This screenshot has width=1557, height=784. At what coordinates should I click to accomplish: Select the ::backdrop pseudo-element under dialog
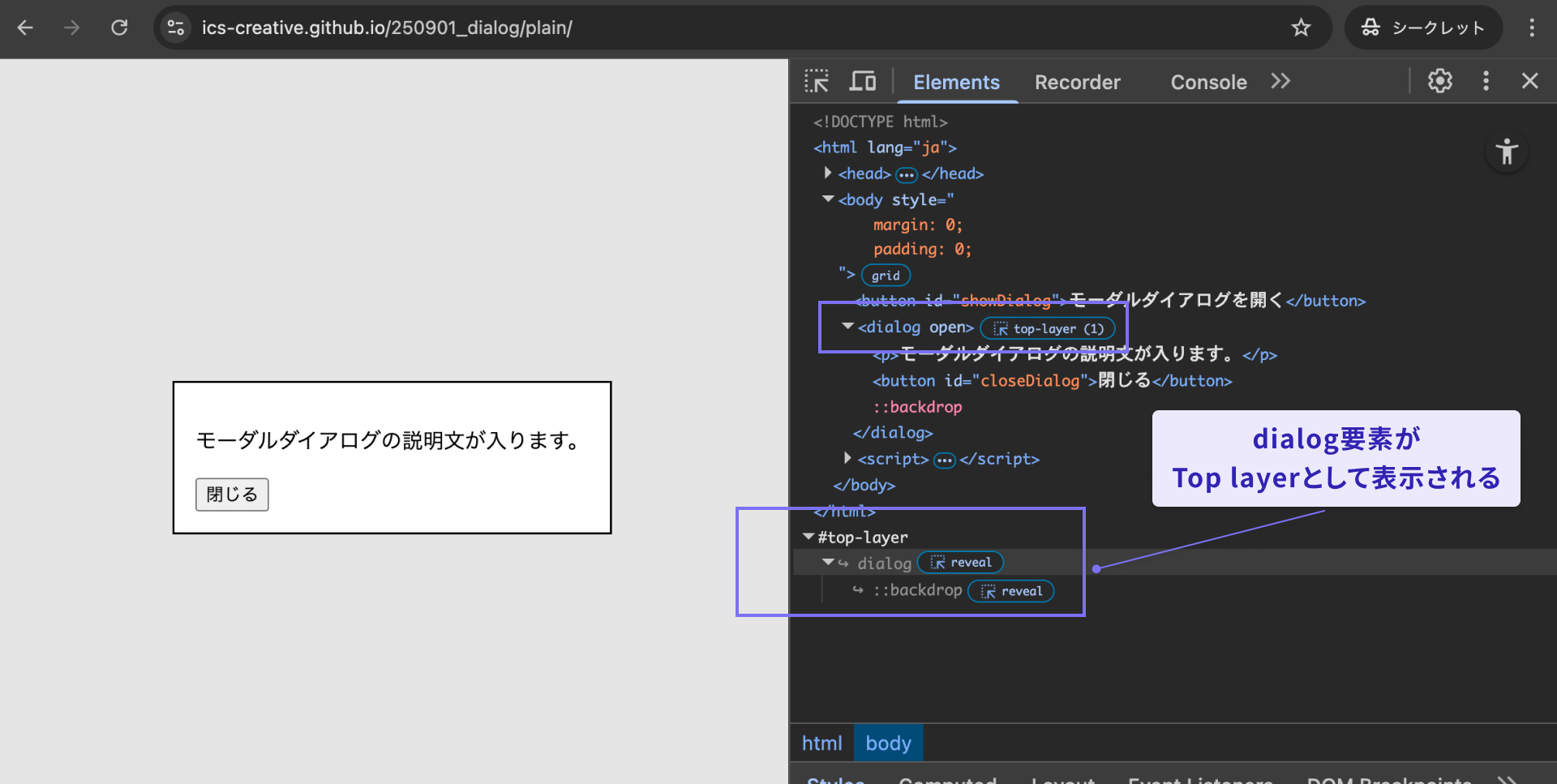917,407
